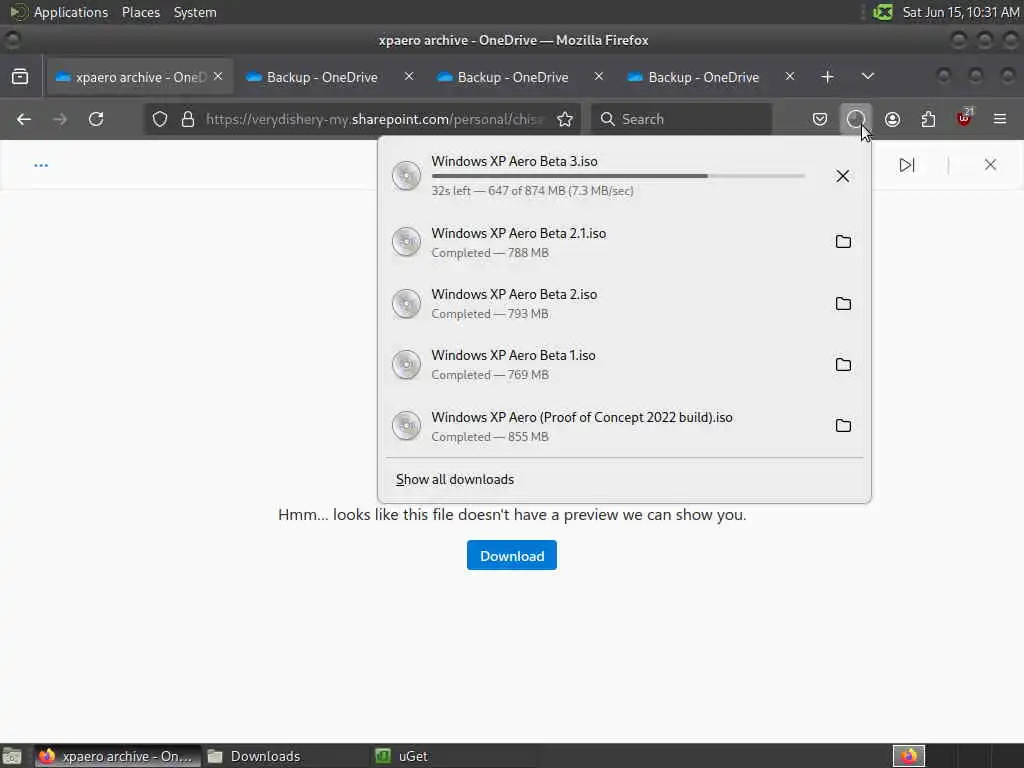Screen dimensions: 1024x768
Task: Close the OneDrive file preview
Action: (990, 165)
